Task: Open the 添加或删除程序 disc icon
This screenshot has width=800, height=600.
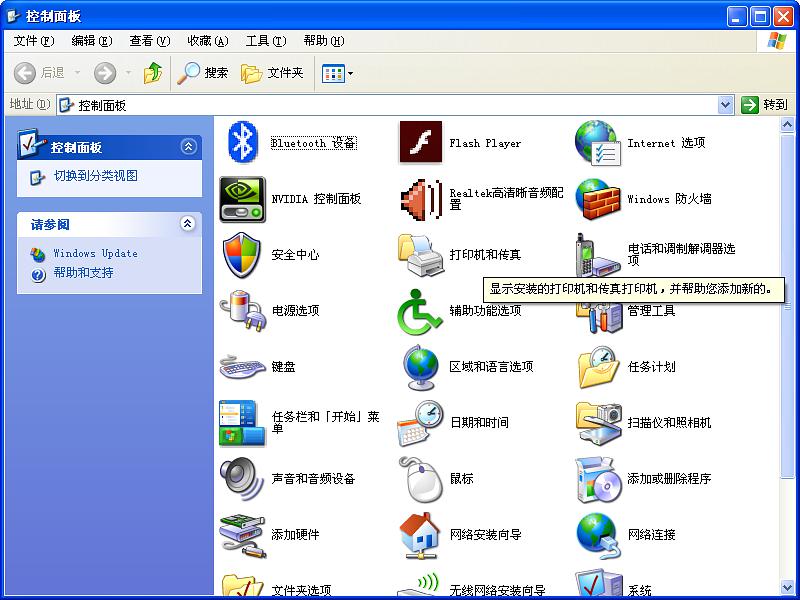Action: (x=598, y=480)
